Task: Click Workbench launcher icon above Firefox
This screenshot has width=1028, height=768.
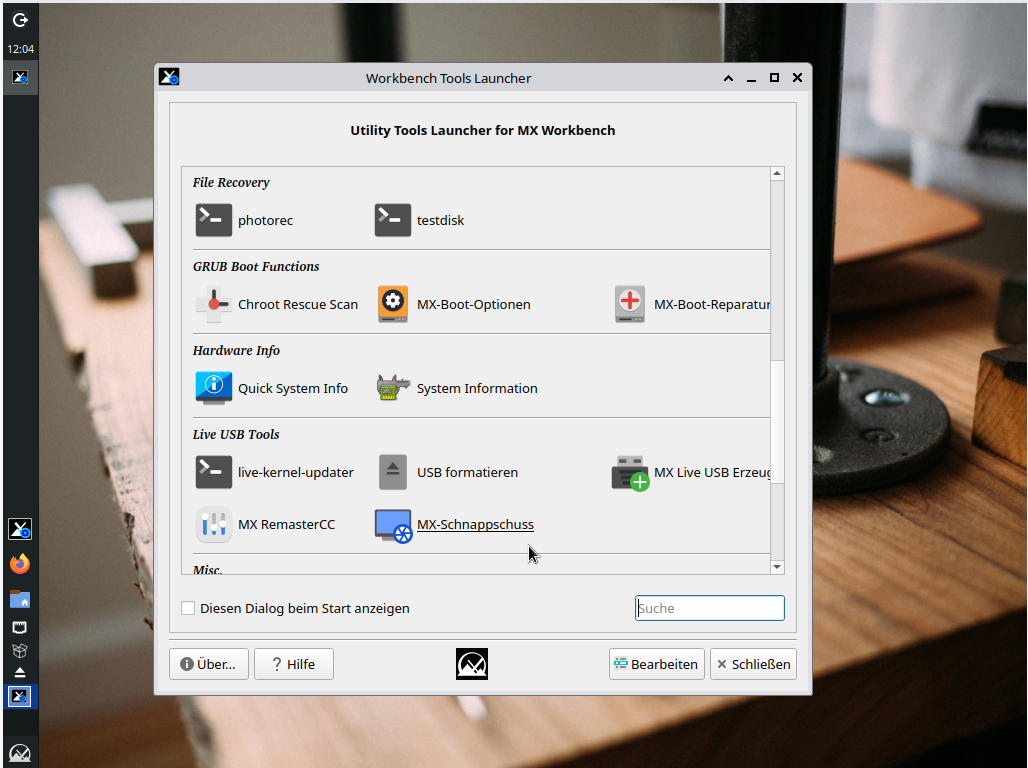Action: point(20,529)
